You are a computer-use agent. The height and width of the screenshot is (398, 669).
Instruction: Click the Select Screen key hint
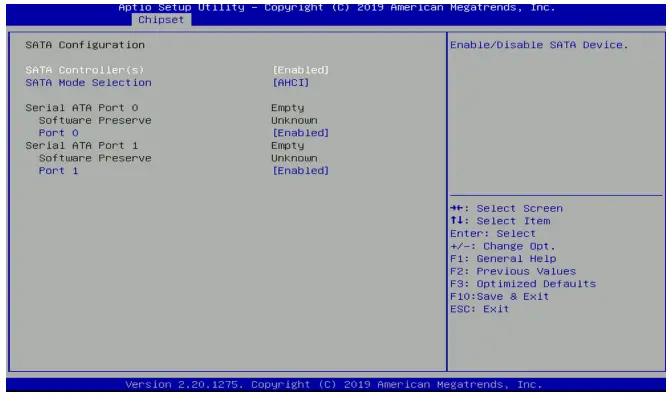tap(506, 208)
